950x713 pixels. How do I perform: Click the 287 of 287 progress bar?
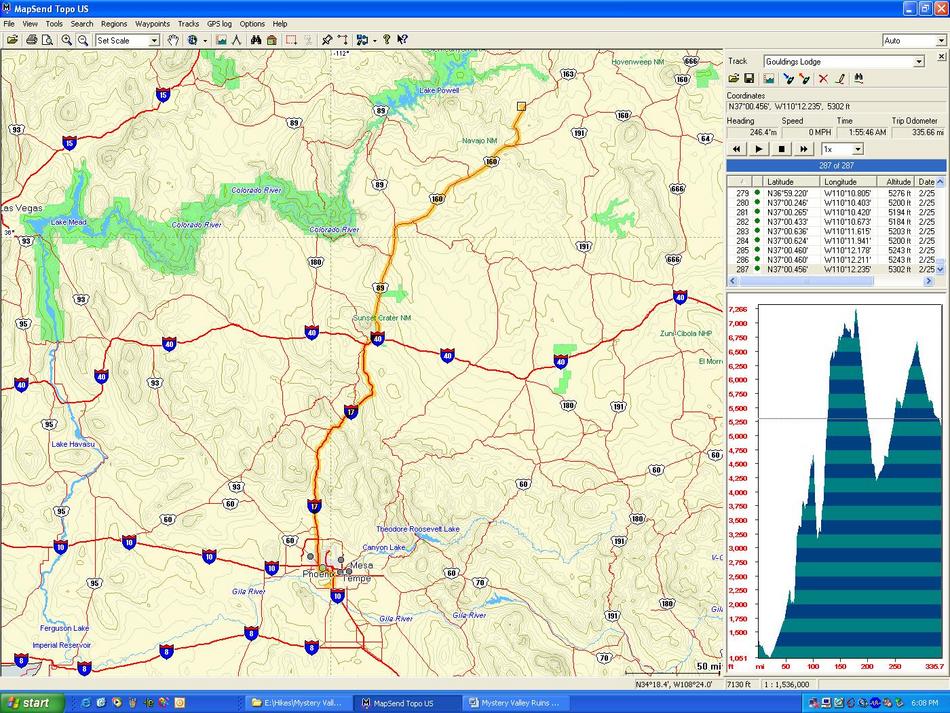(x=836, y=165)
